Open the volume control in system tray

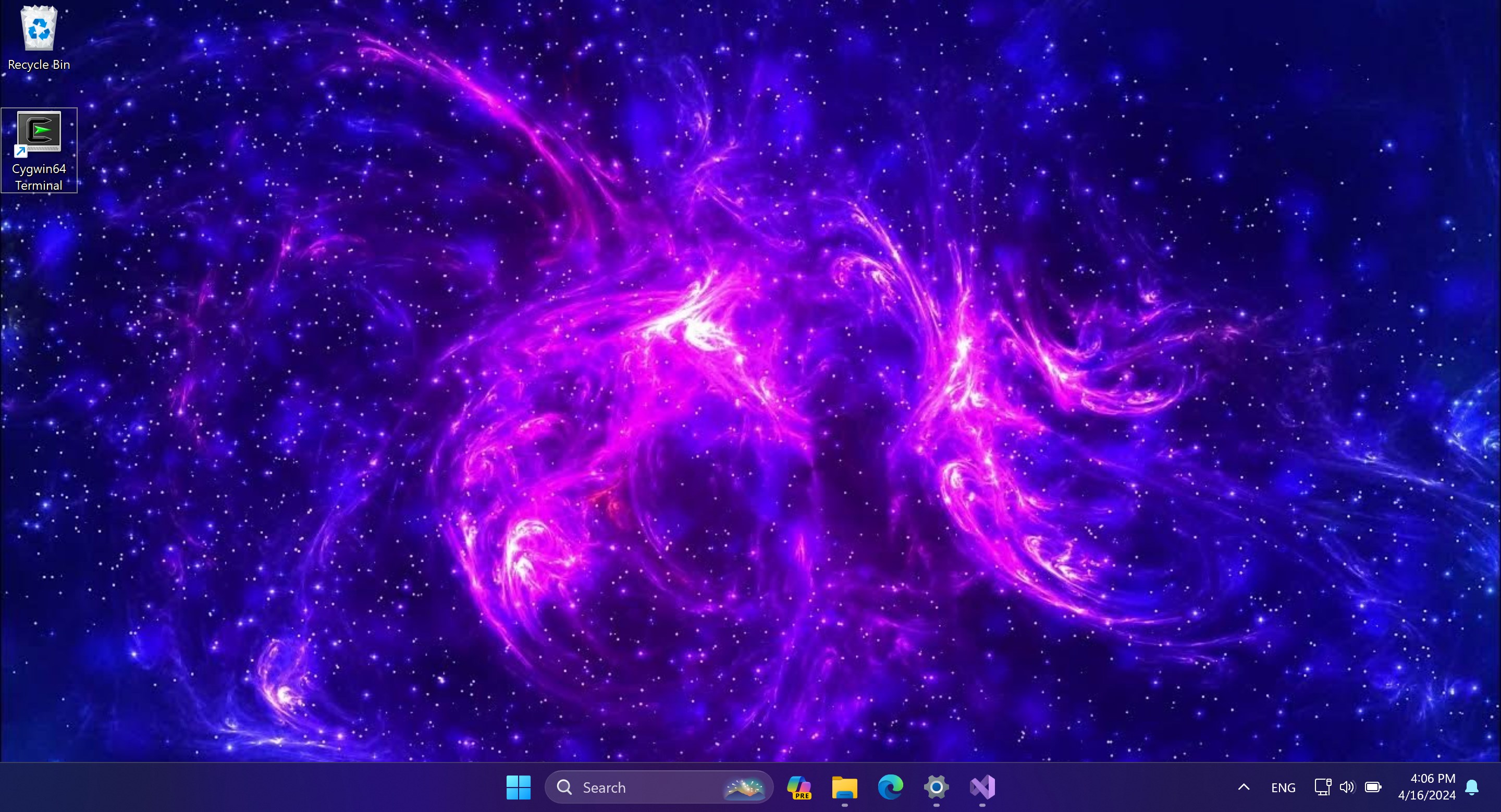pos(1347,788)
